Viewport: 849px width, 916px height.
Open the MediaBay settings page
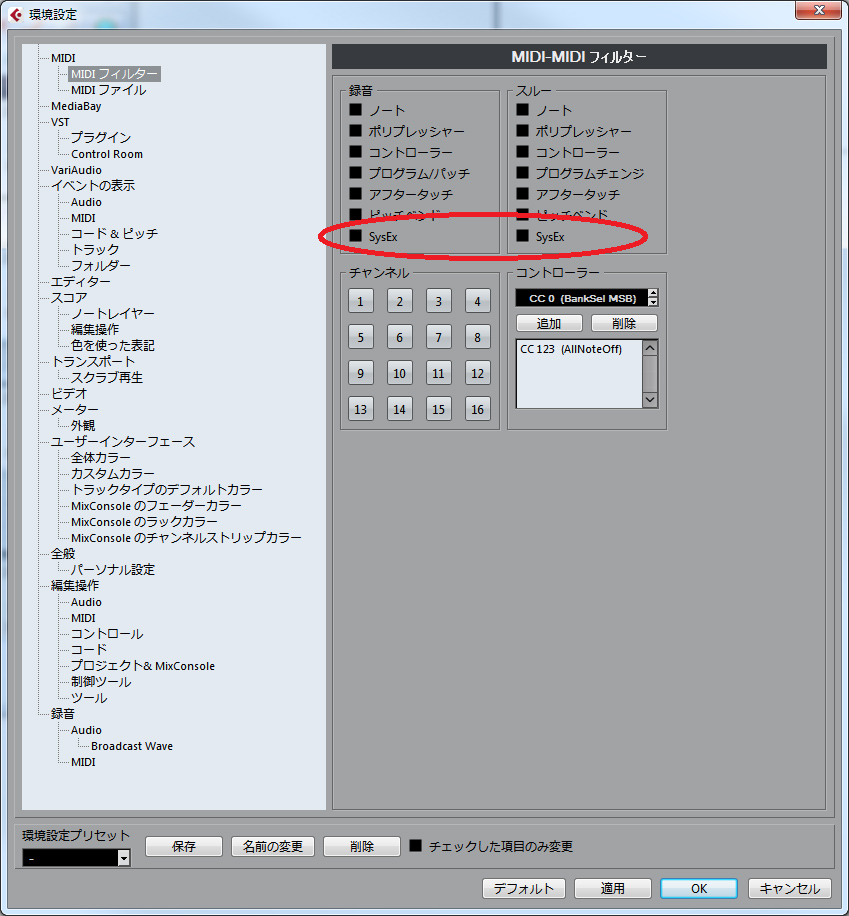(76, 106)
